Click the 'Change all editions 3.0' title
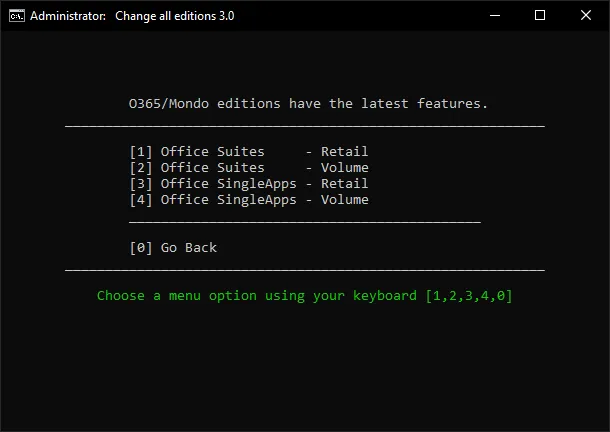Viewport: 610px width, 432px height. (176, 16)
